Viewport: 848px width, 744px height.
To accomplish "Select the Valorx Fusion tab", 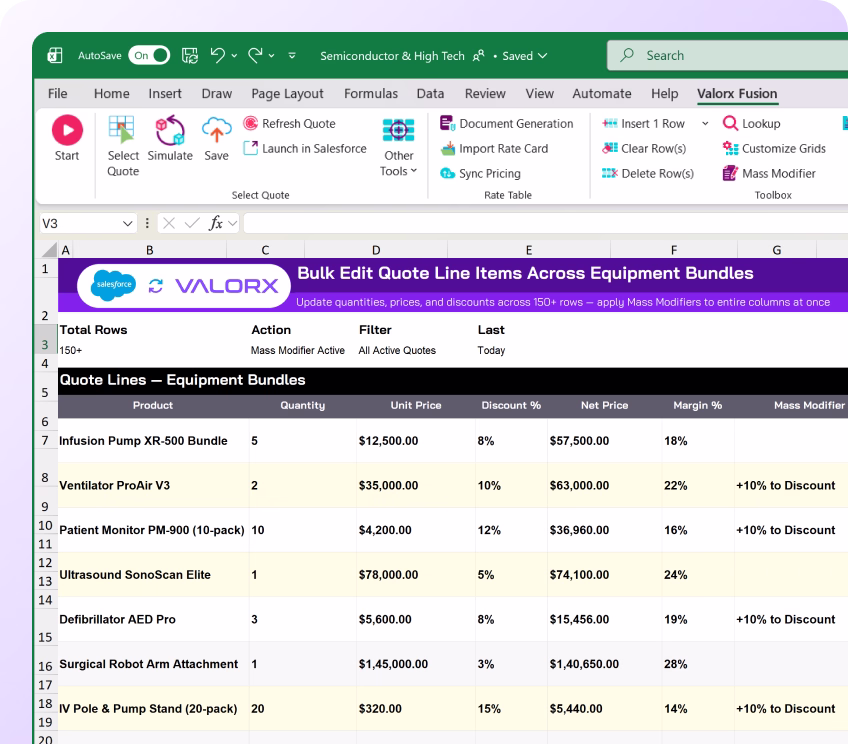I will coord(737,94).
